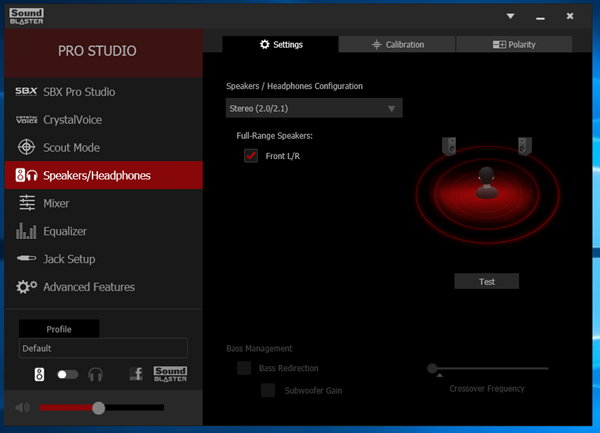The width and height of the screenshot is (600, 433).
Task: Select Speakers/Headphones in sidebar
Action: 104,175
